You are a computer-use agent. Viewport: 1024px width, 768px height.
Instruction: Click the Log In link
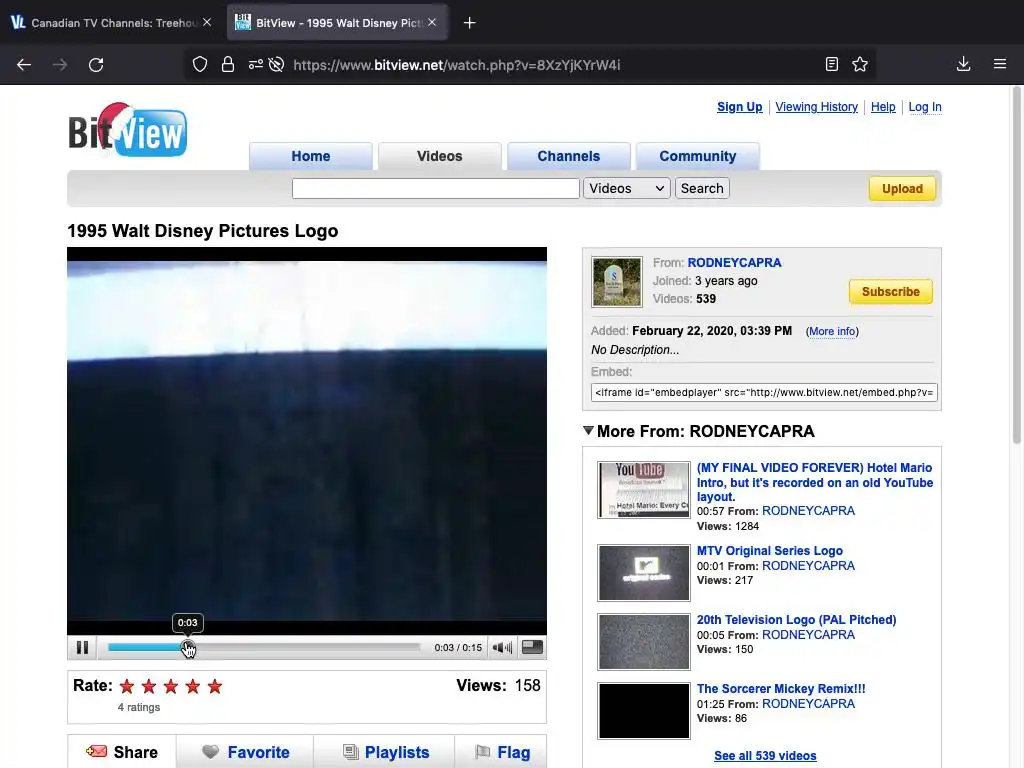(925, 107)
